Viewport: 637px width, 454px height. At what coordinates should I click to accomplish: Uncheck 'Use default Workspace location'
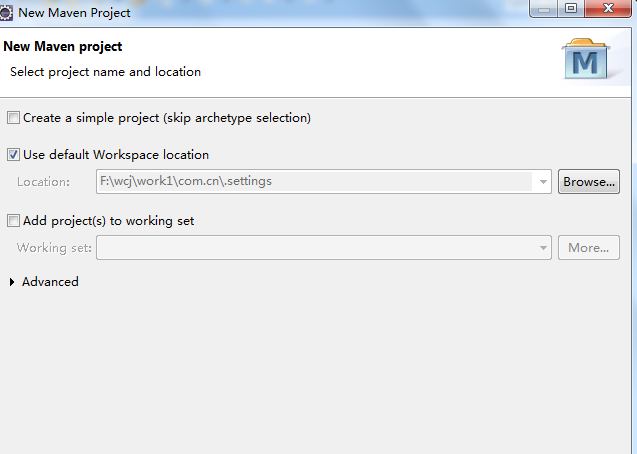click(13, 155)
